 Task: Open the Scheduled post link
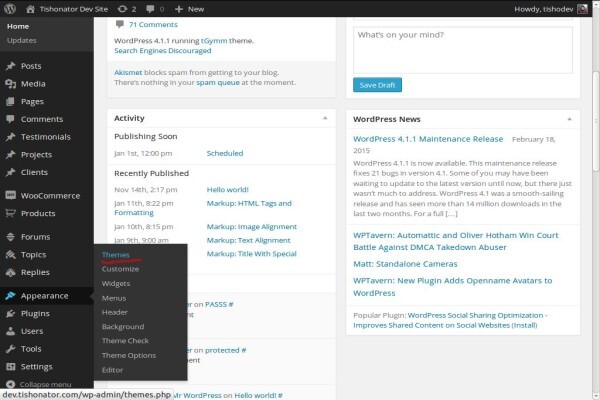pos(225,153)
